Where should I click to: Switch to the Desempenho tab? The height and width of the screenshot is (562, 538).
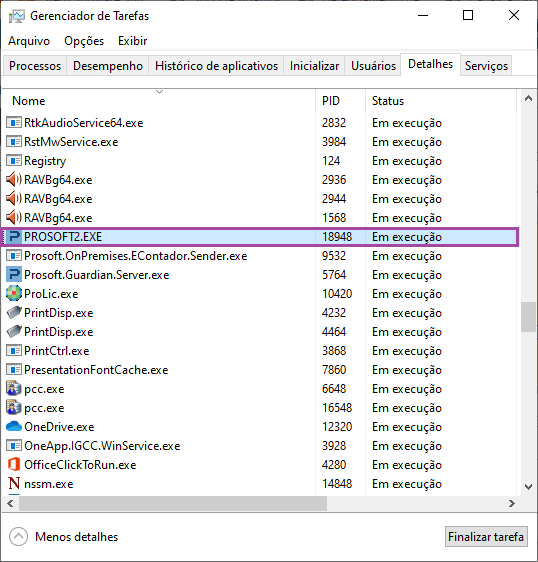click(x=108, y=66)
